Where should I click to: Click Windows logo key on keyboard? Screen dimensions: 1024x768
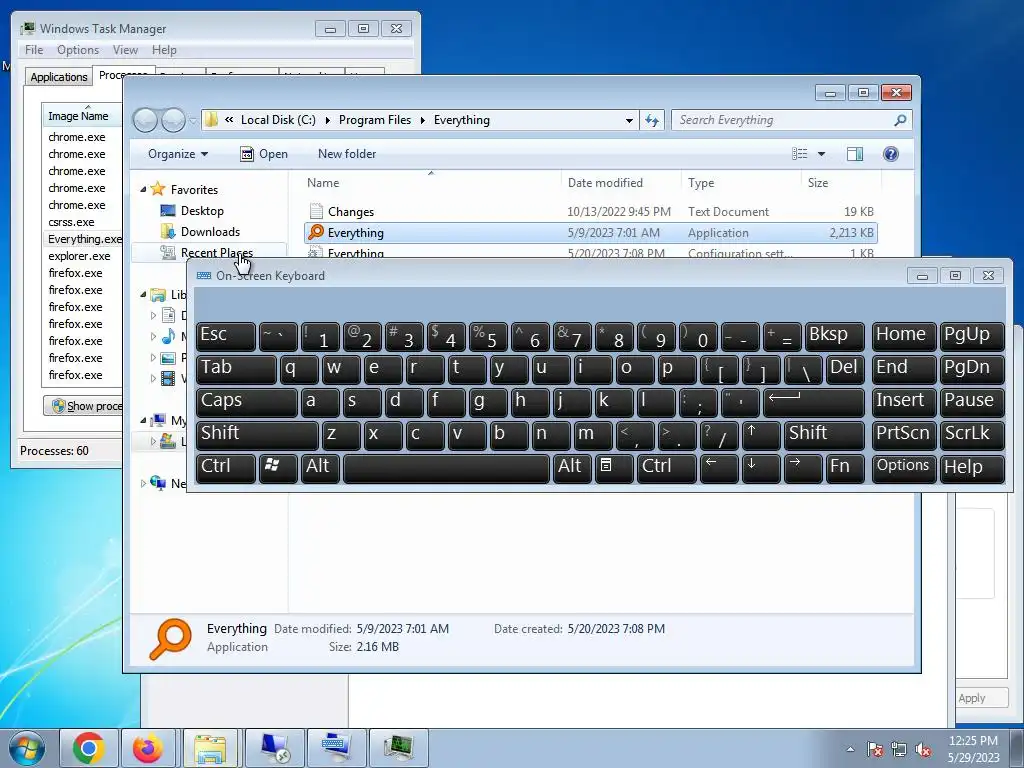pos(278,468)
